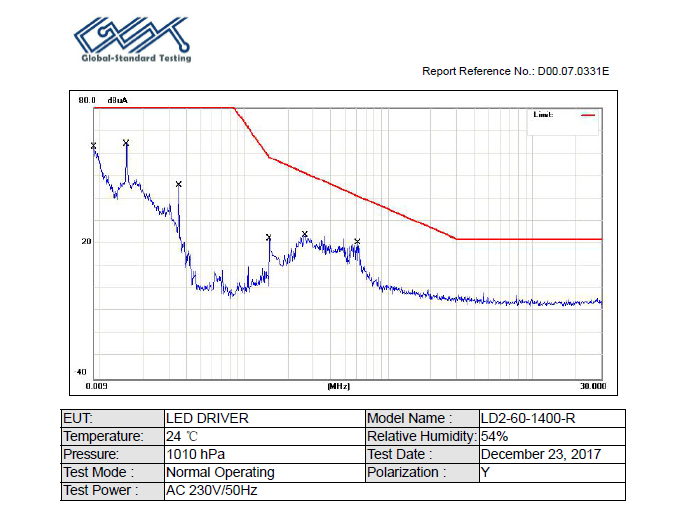679x505 pixels.
Task: Click the Relative Humidity 54% cell
Action: [x=552, y=437]
